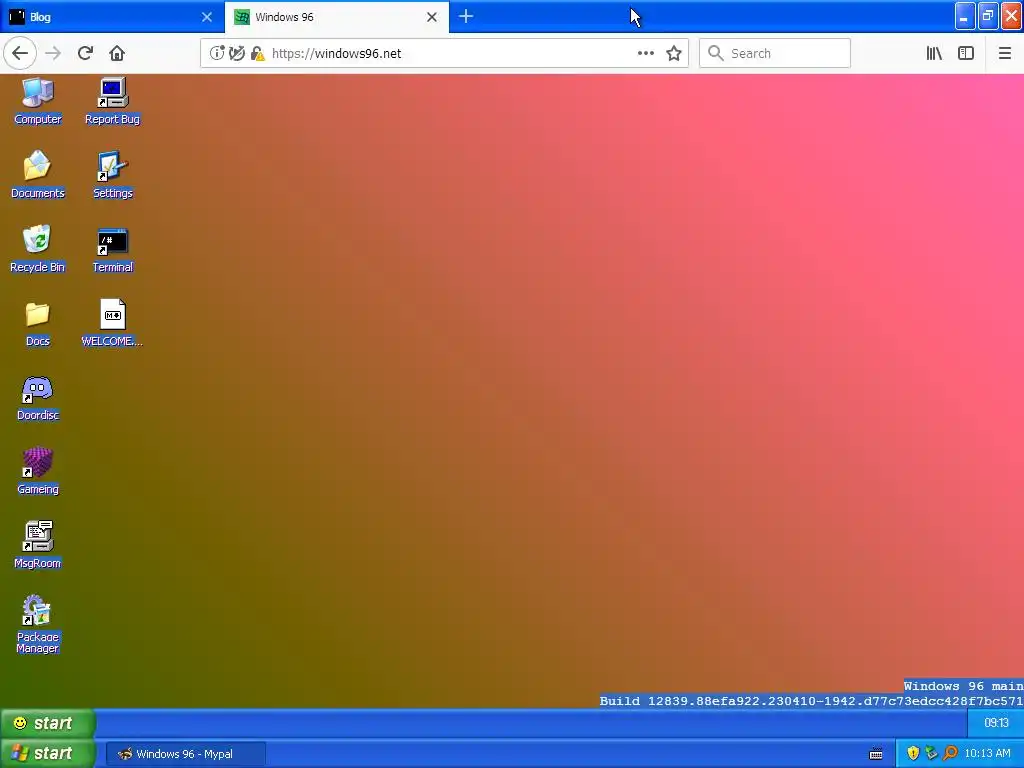Open the Library bookmarks icon

pos(934,54)
